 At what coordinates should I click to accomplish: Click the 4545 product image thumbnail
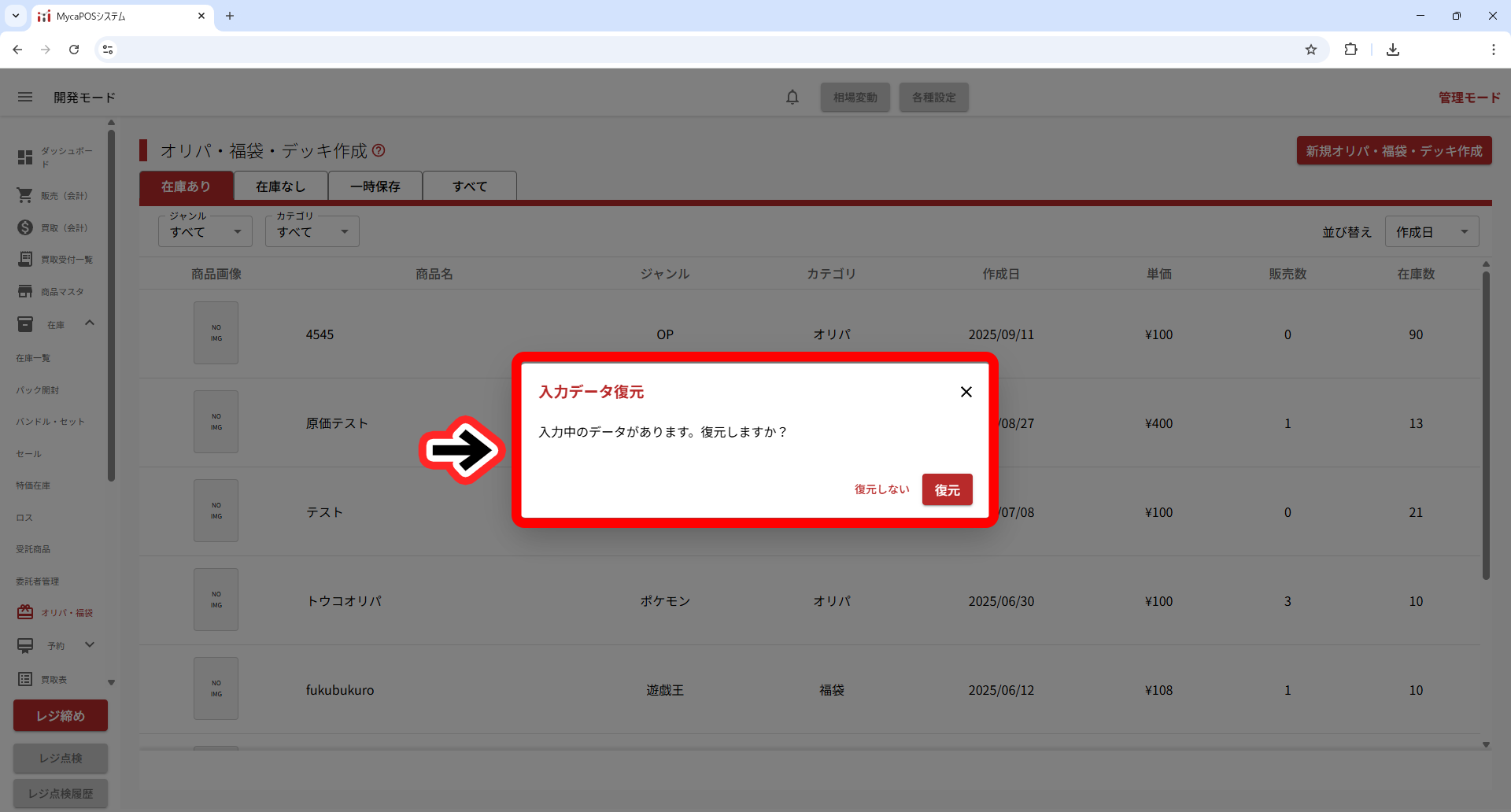click(x=216, y=334)
